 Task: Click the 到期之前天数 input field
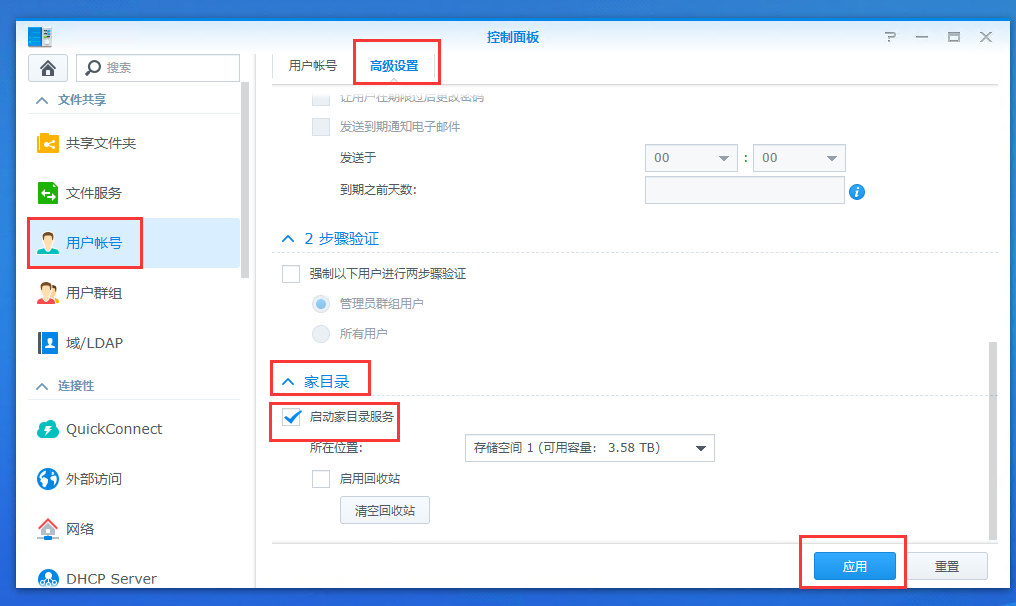[x=745, y=190]
